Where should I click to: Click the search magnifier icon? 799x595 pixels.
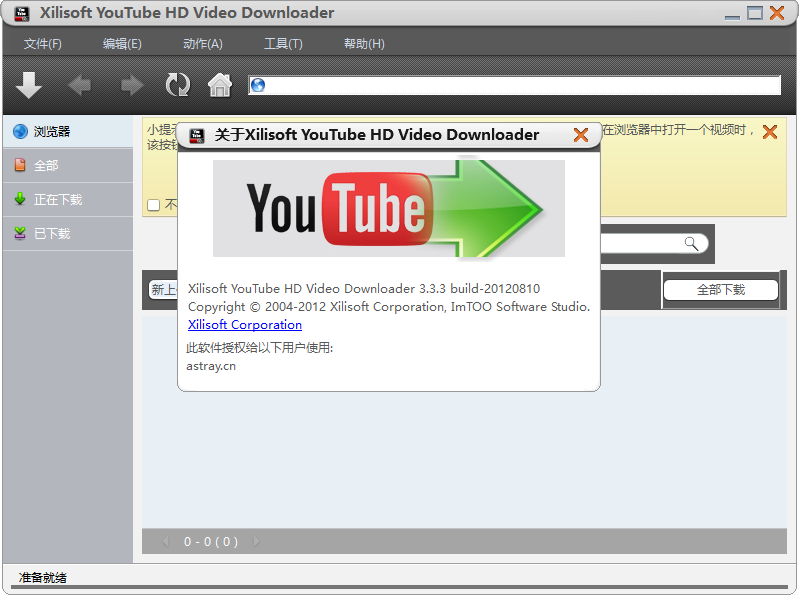click(691, 244)
